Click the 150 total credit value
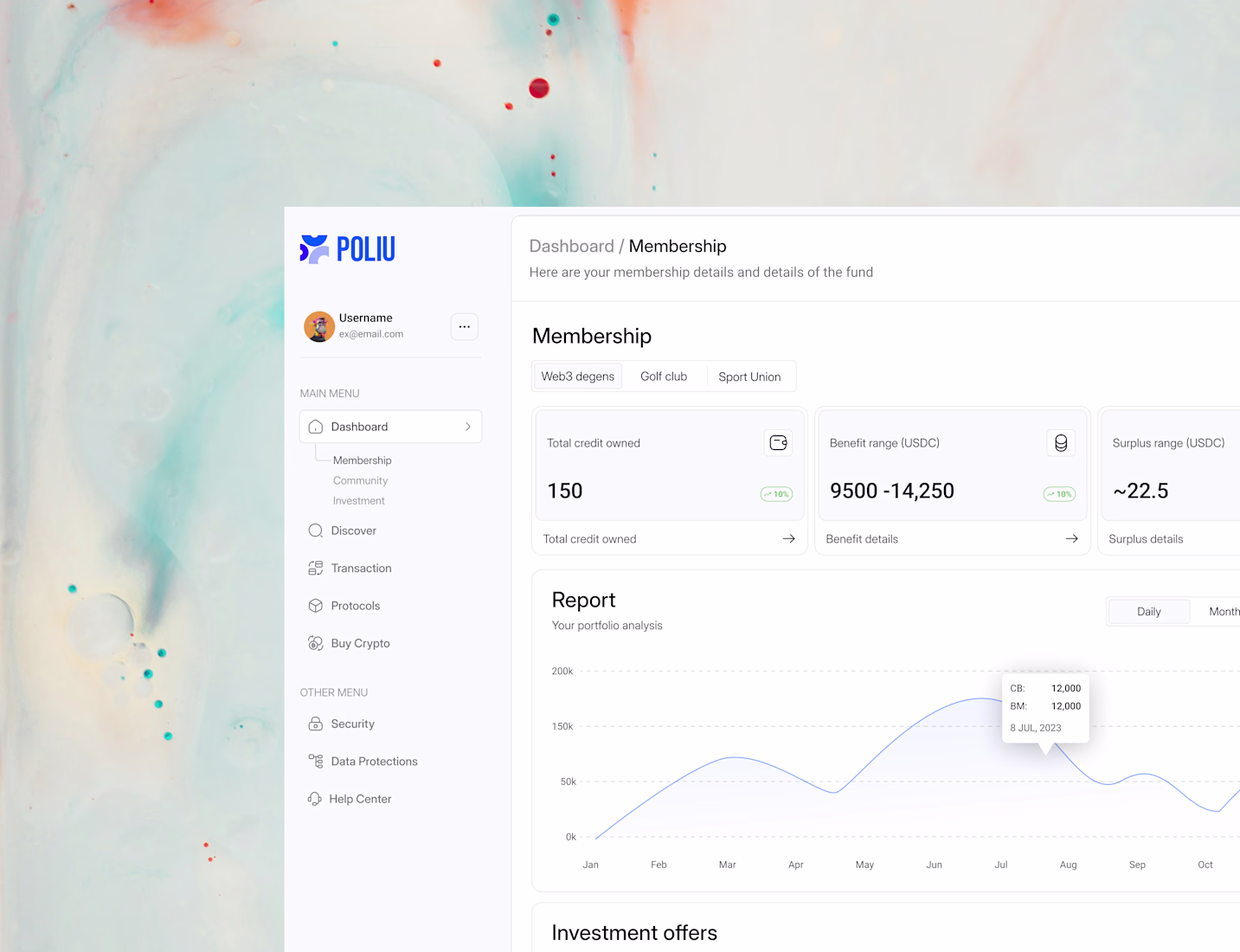 (565, 491)
